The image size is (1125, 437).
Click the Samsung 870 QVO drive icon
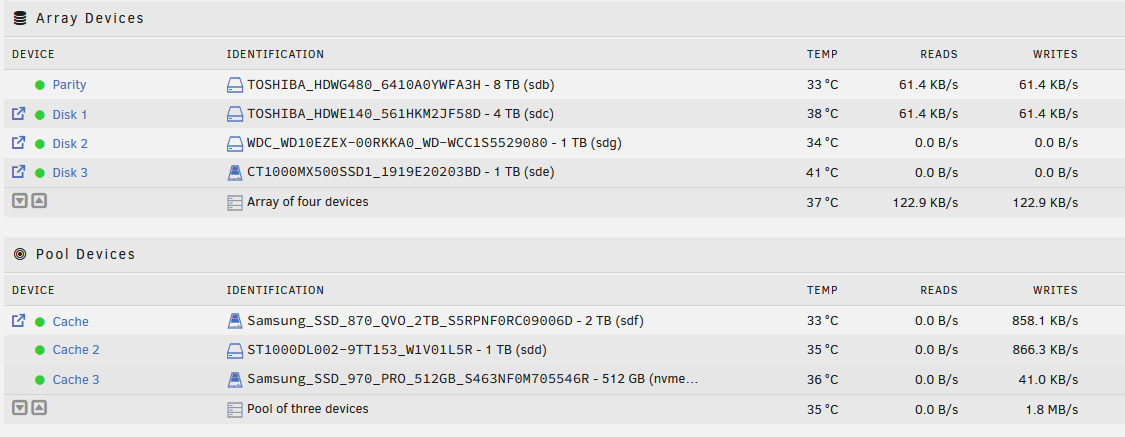235,321
